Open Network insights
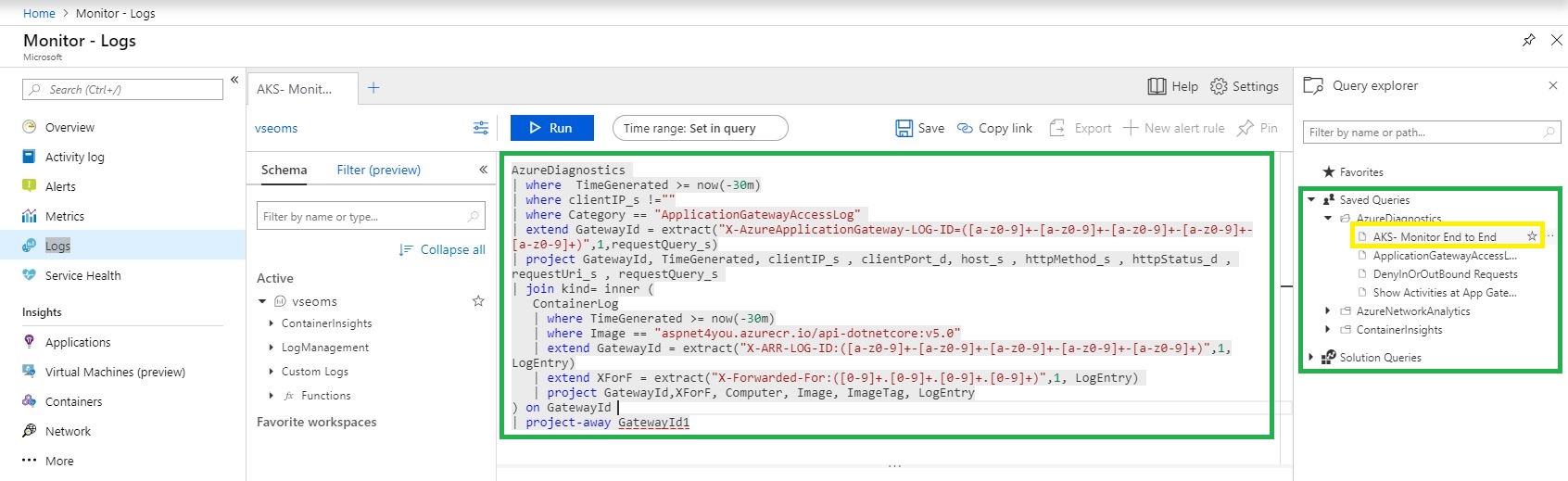The height and width of the screenshot is (481, 1568). point(68,431)
